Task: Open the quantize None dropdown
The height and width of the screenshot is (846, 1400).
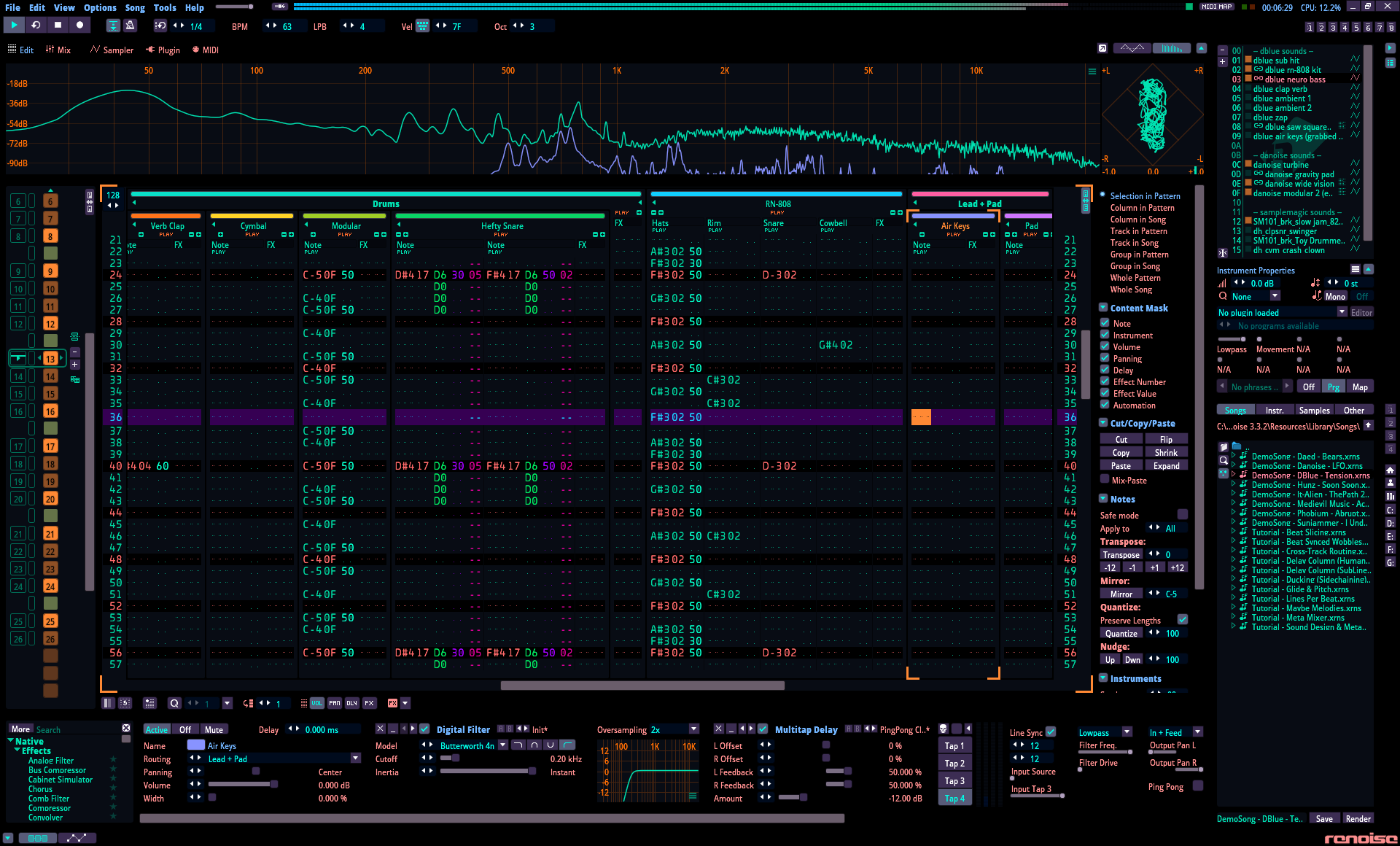Action: pos(1275,296)
